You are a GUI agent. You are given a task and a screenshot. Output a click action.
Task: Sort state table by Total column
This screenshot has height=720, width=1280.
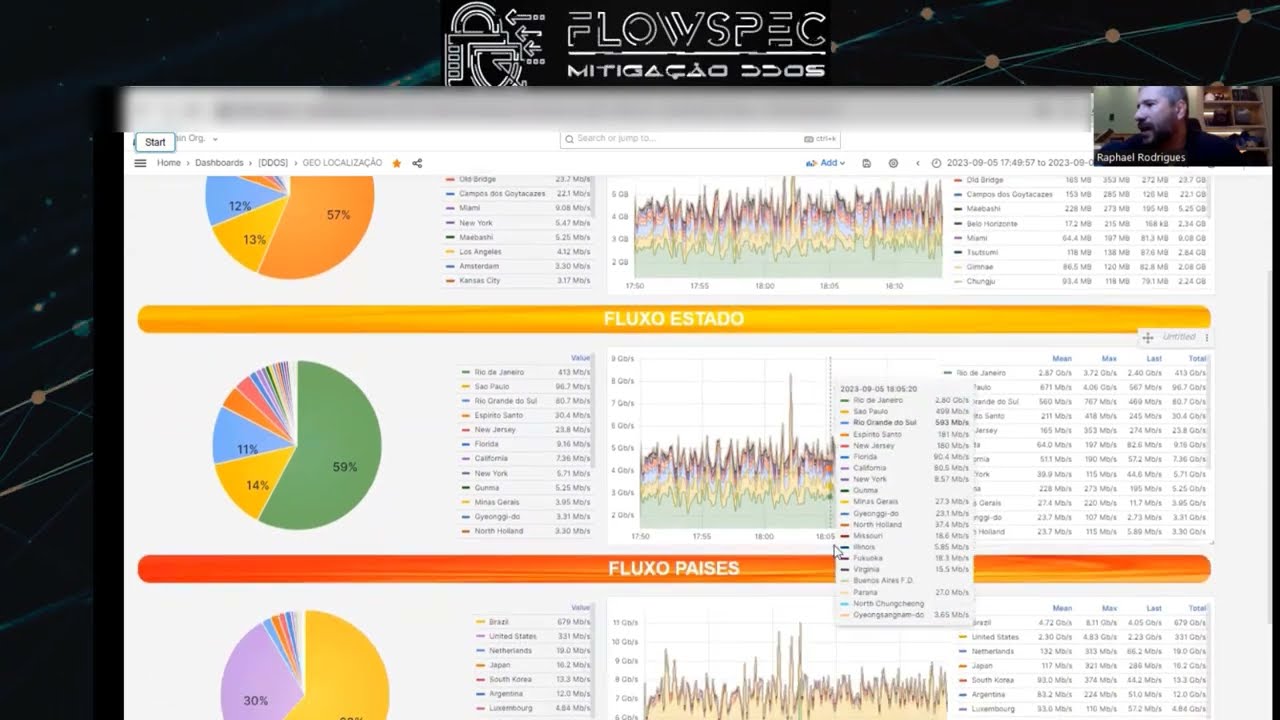(x=1197, y=358)
